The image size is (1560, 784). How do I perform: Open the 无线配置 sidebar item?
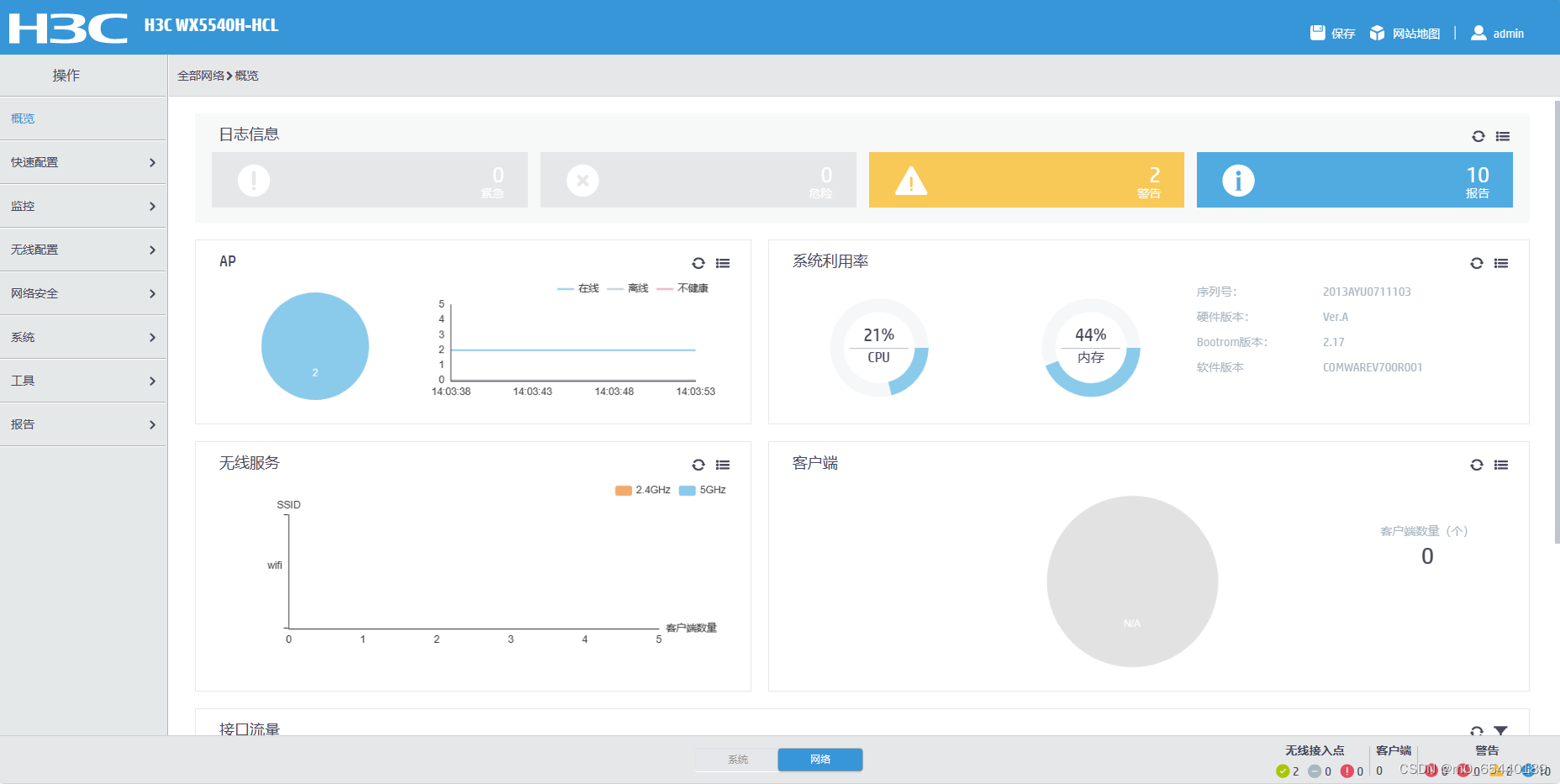point(83,250)
